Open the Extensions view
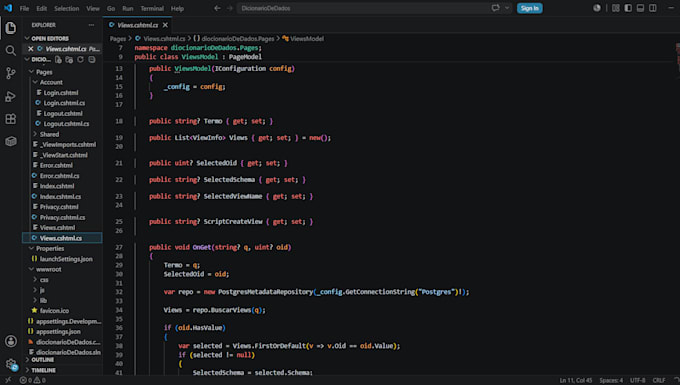The height and width of the screenshot is (385, 680). pos(10,119)
